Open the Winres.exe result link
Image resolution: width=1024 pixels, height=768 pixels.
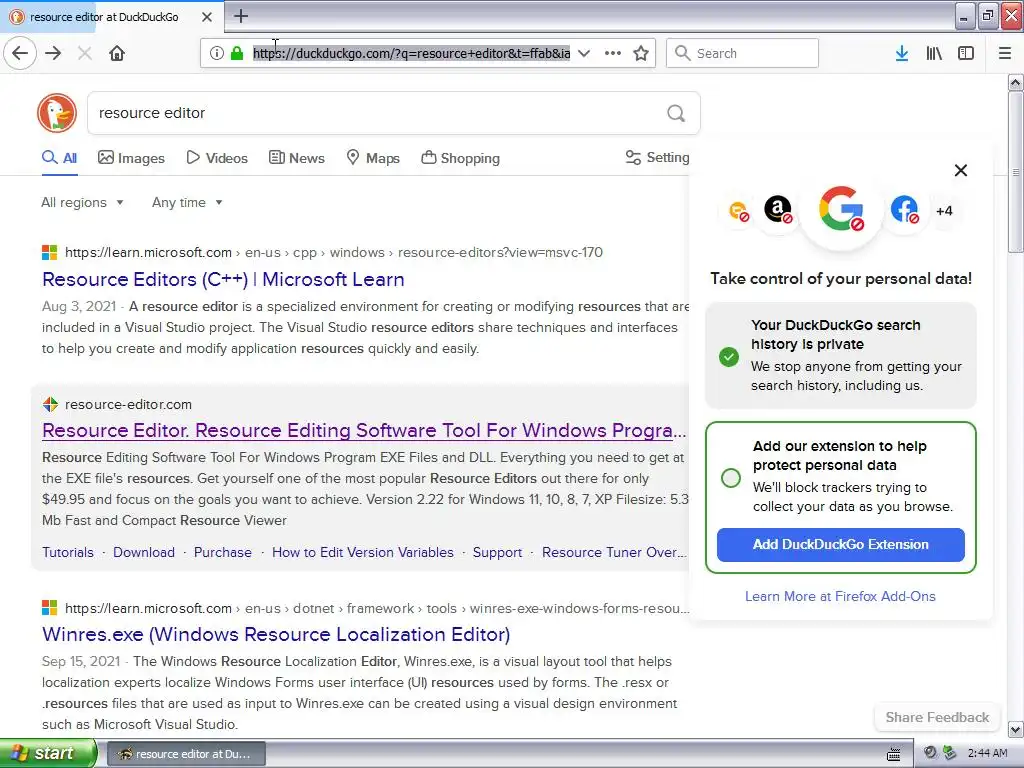click(x=276, y=634)
